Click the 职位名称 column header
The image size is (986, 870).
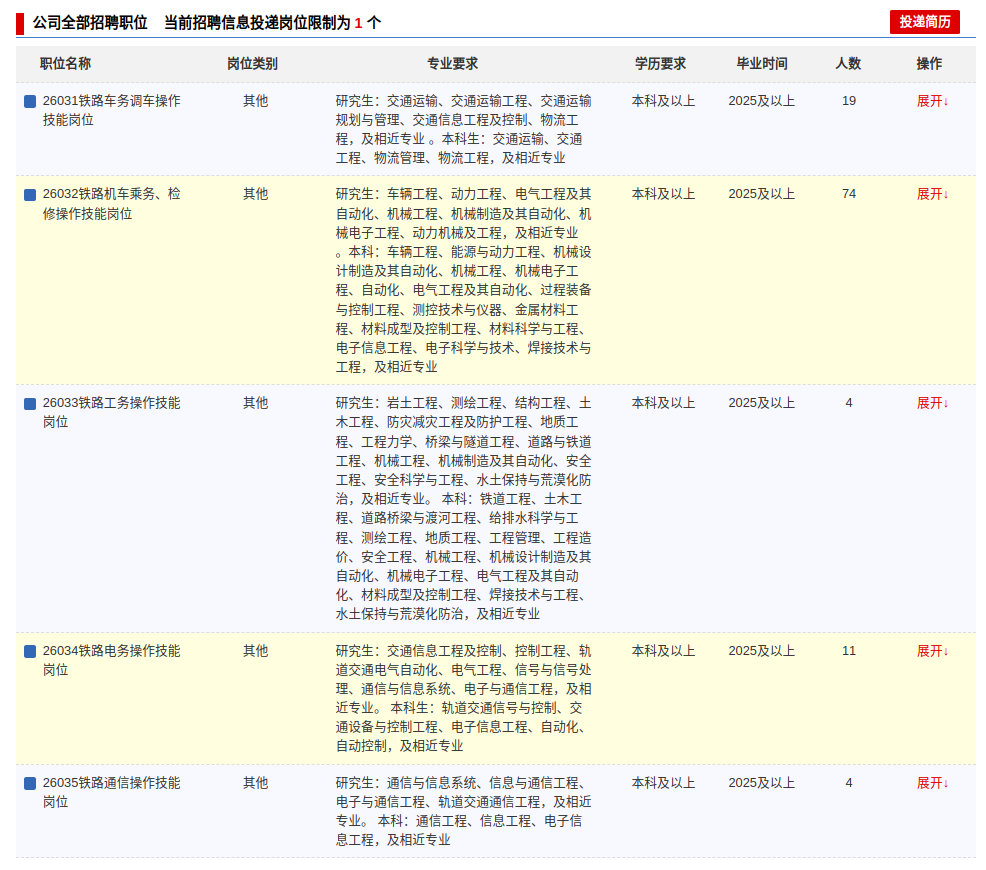tap(65, 63)
